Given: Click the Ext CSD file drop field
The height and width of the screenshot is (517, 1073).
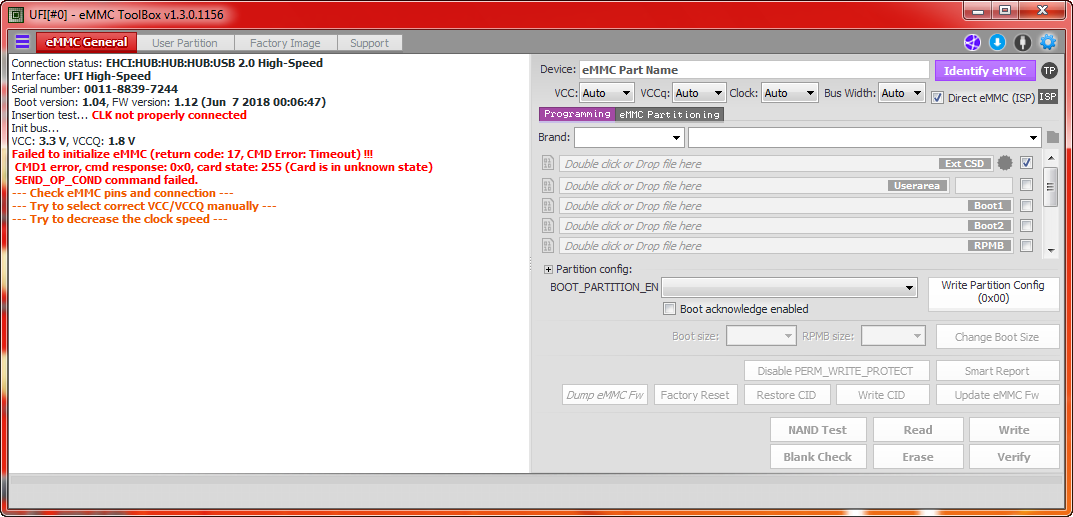Looking at the screenshot, I should coord(776,163).
